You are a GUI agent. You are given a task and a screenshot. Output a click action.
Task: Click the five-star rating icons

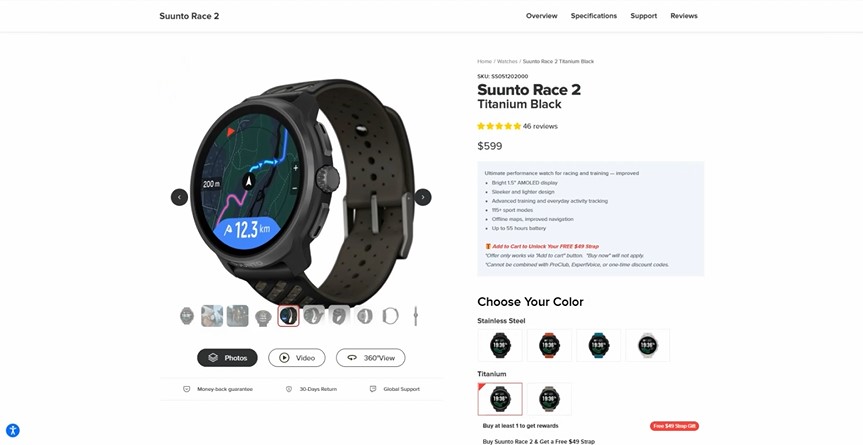pos(499,126)
